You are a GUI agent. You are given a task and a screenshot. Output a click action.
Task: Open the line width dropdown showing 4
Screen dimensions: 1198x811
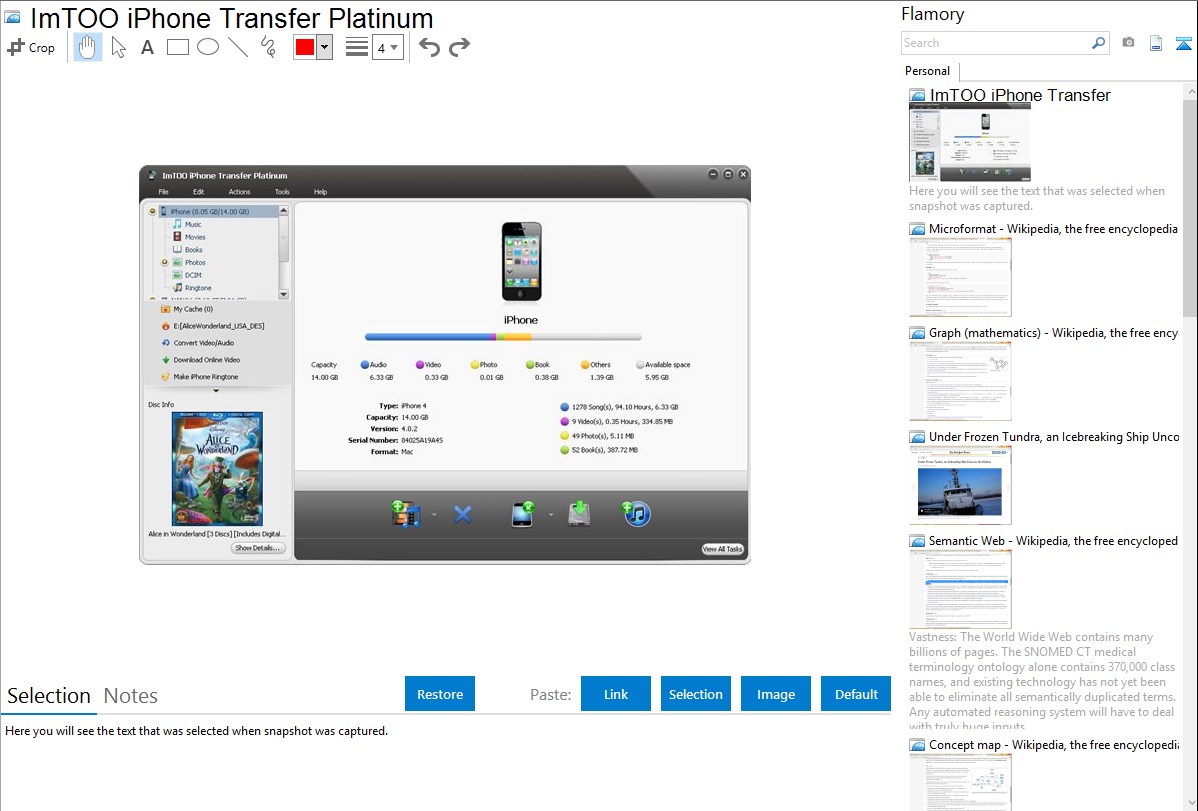point(388,47)
